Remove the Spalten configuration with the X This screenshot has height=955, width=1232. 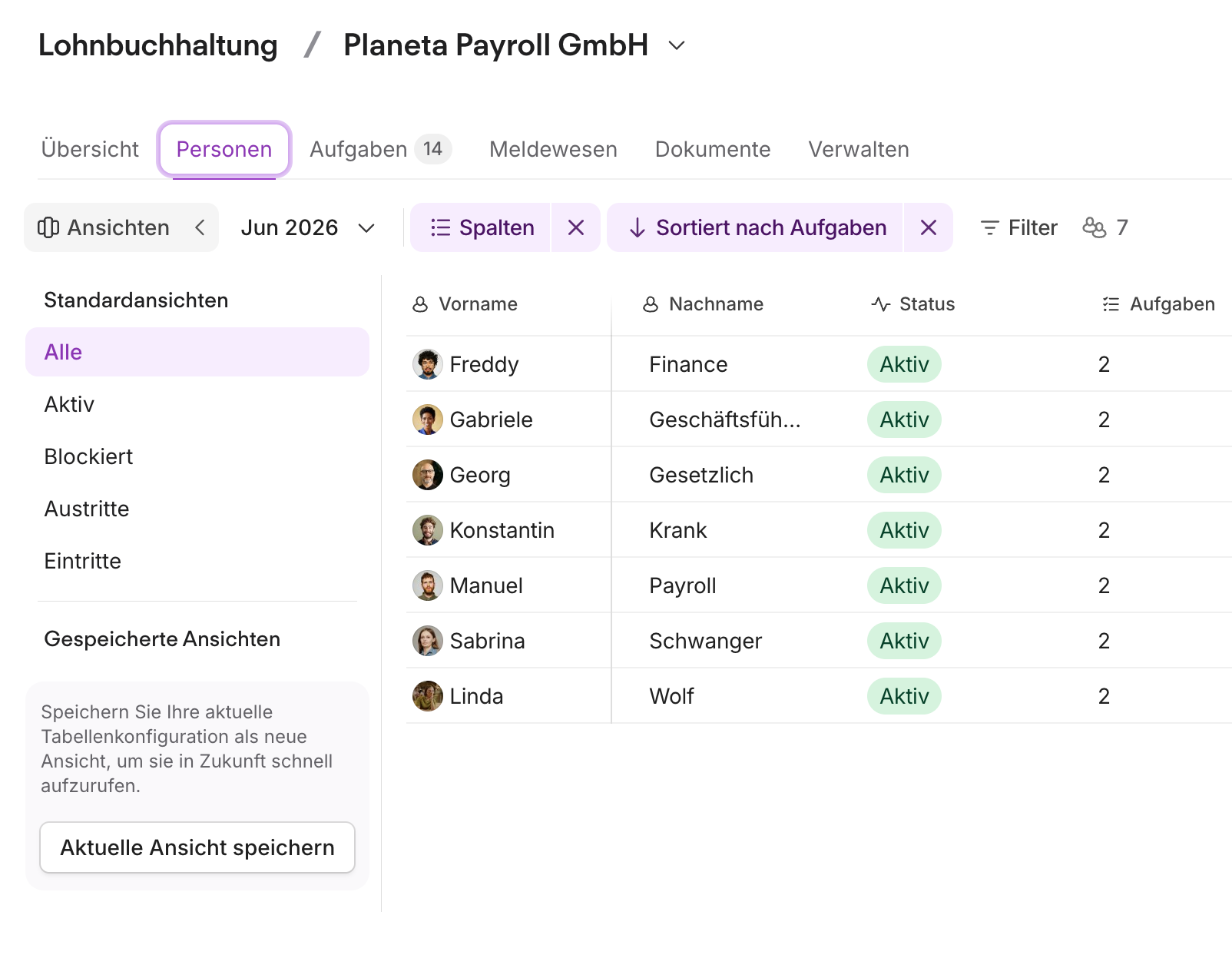coord(576,227)
